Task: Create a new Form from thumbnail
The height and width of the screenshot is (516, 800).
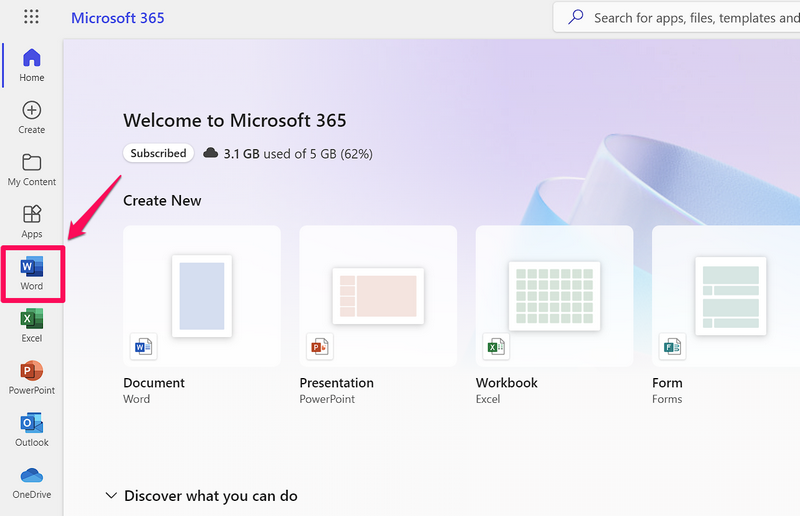Action: tap(725, 294)
